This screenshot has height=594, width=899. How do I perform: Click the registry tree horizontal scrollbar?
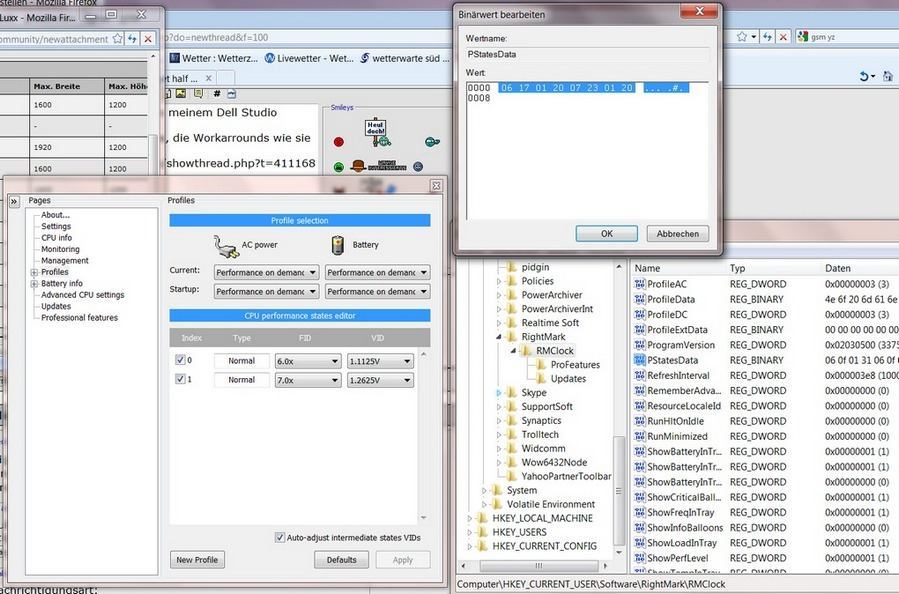538,566
